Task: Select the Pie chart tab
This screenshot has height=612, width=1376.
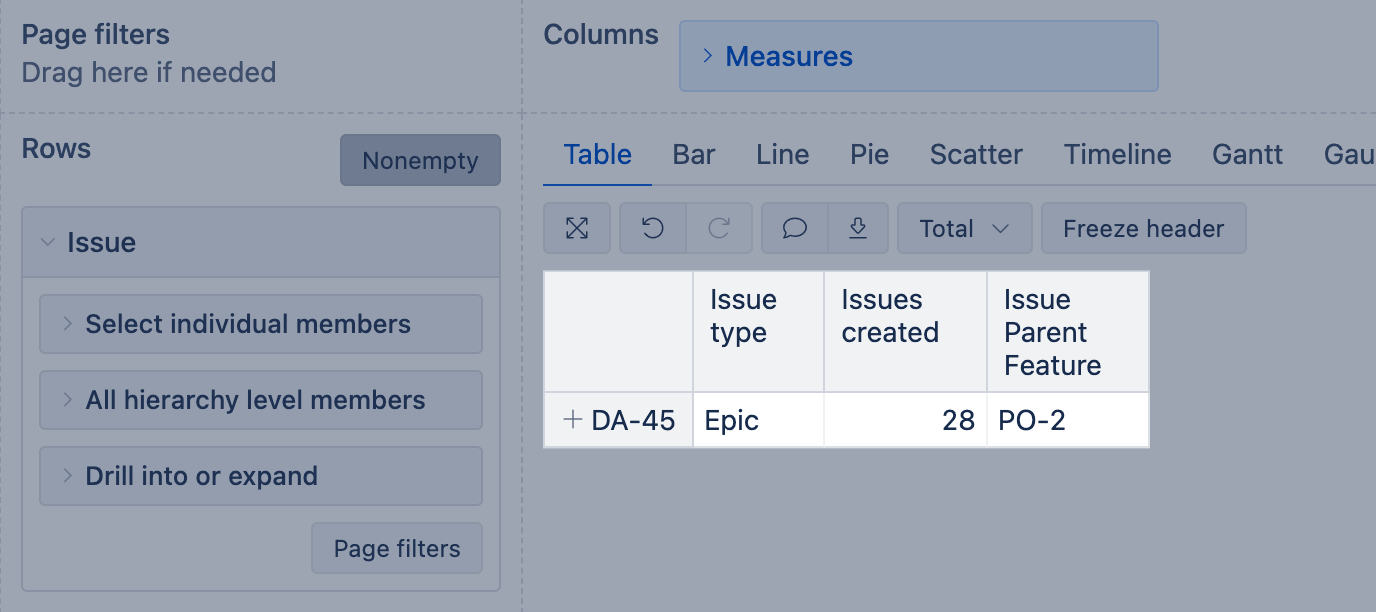Action: [x=870, y=155]
